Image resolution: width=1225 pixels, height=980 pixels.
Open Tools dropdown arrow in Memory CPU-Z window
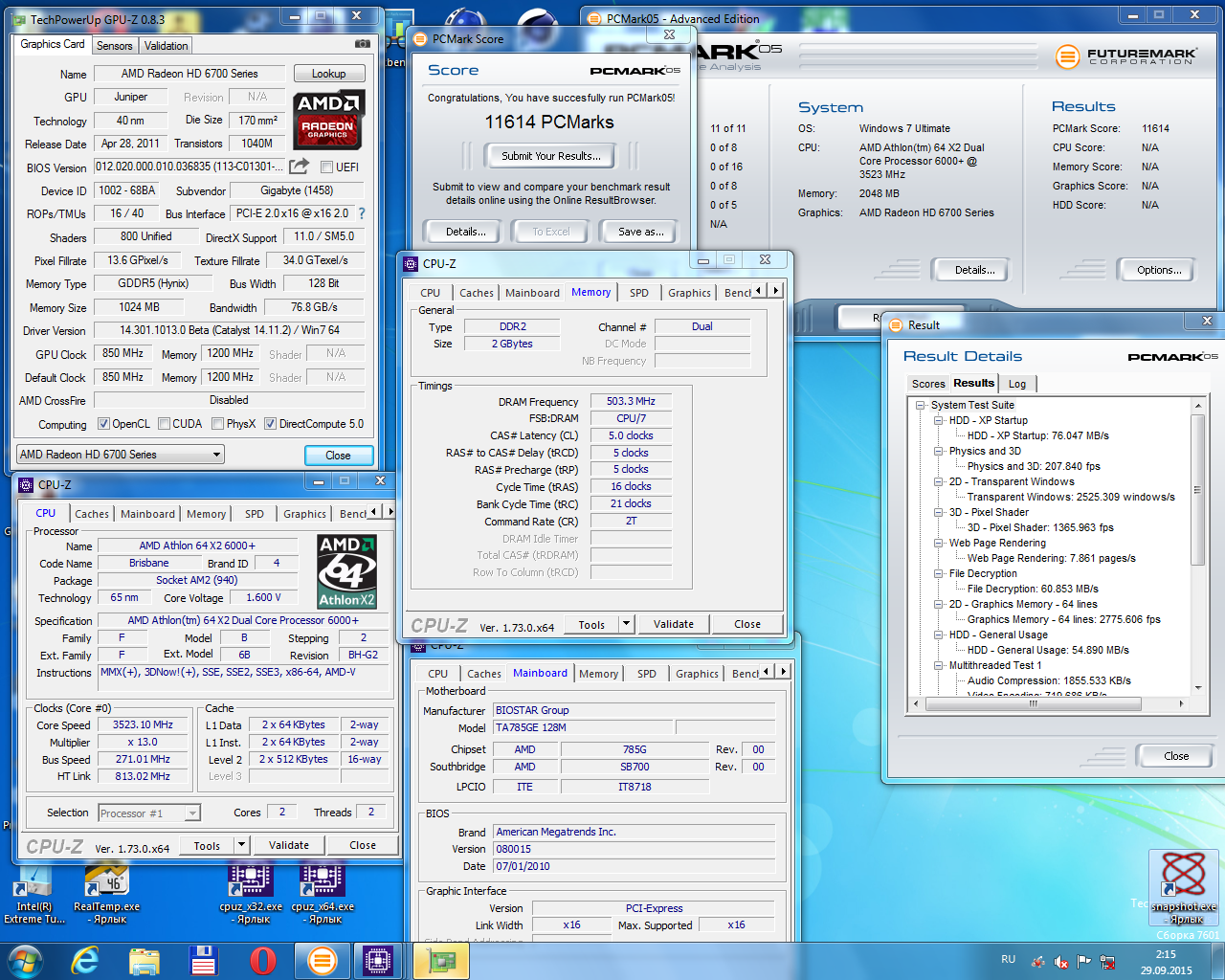tap(627, 624)
